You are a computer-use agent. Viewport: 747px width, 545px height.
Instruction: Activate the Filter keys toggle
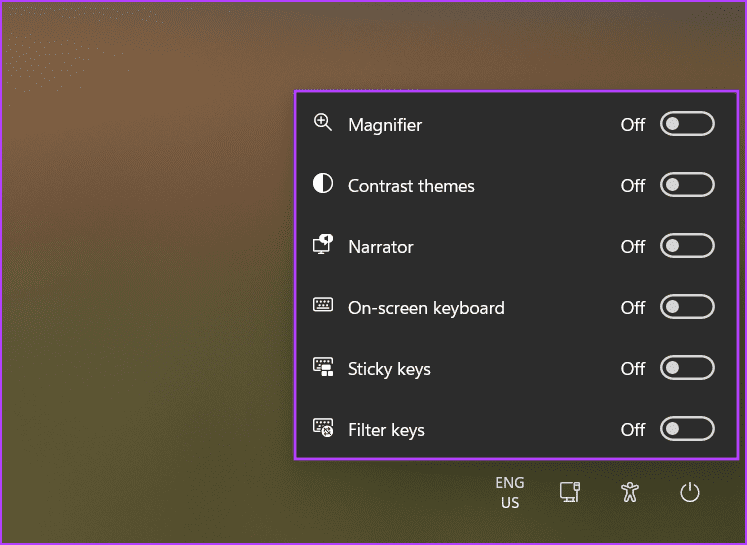click(x=687, y=429)
